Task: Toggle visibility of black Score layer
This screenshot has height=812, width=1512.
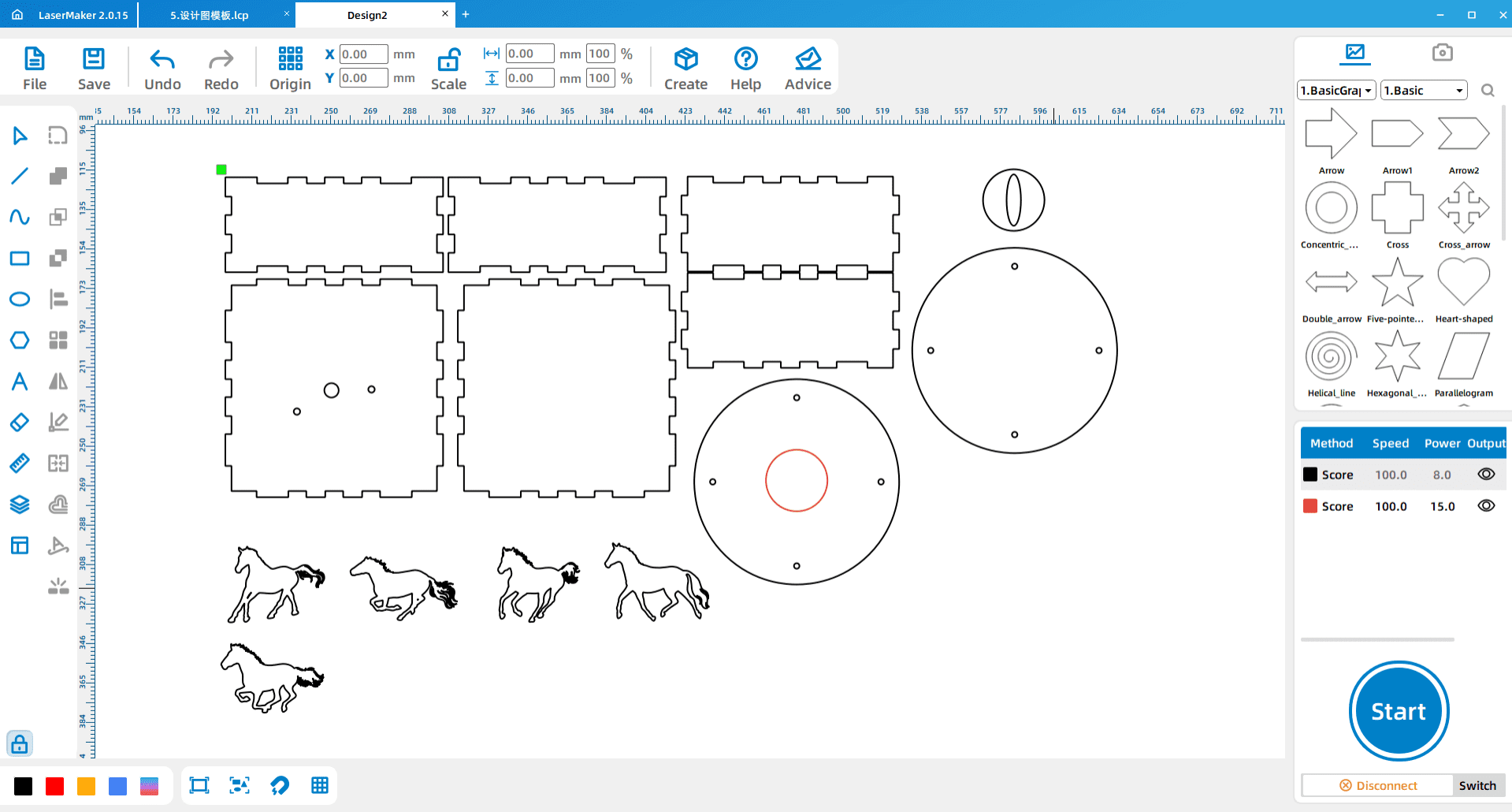Action: pyautogui.click(x=1486, y=475)
